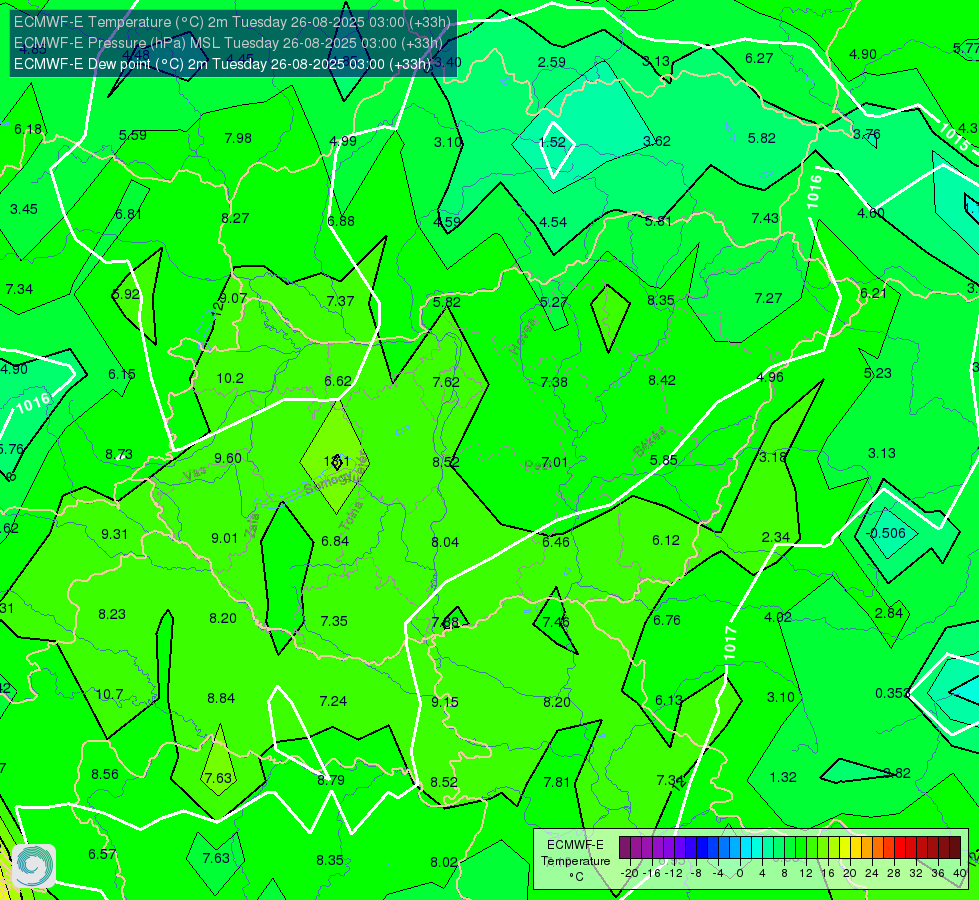Select the Temperature 2m layer label

coord(232,22)
